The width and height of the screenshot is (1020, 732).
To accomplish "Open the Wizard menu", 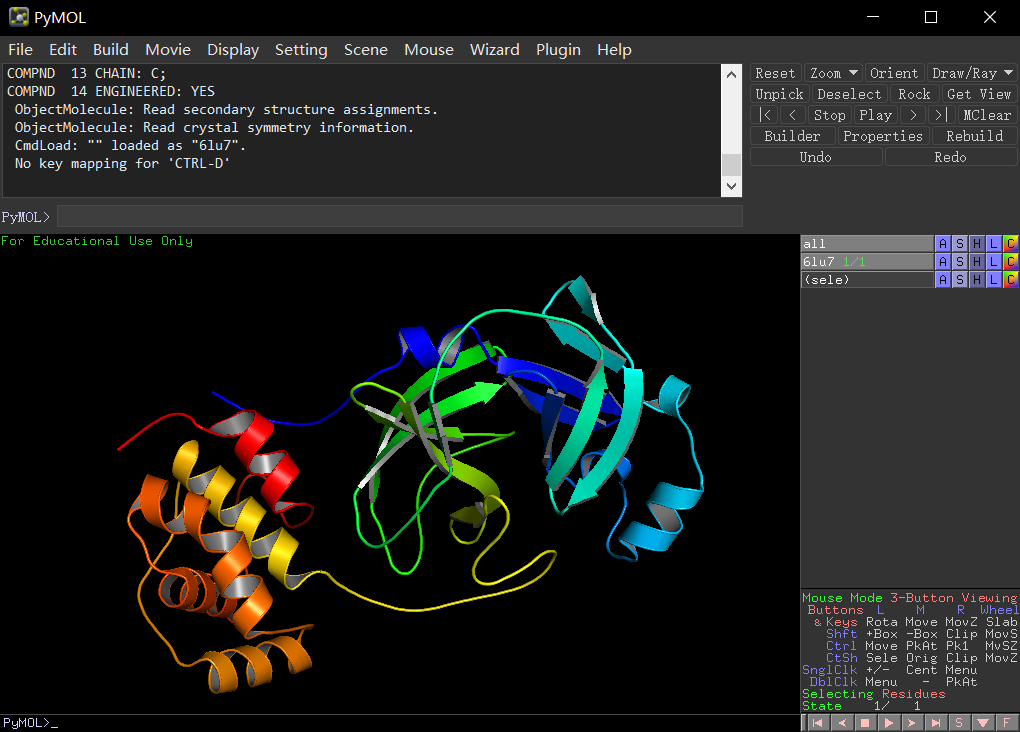I will tap(494, 49).
